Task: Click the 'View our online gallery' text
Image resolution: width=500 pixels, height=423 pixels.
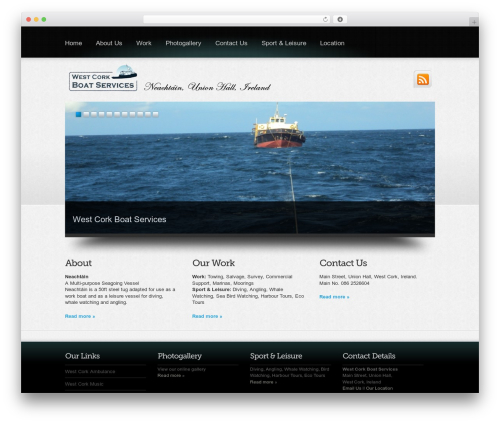Action: (182, 369)
